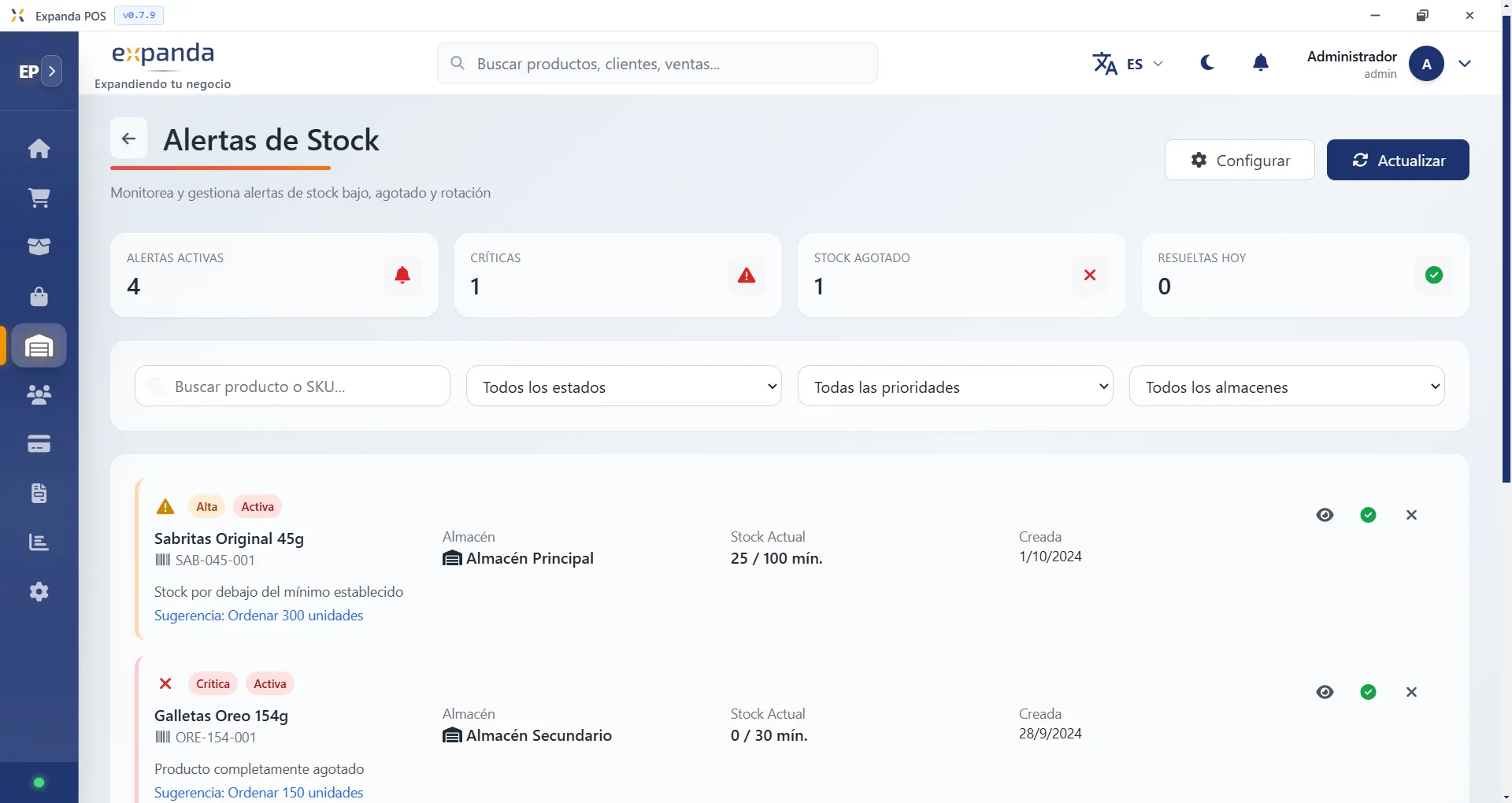The image size is (1512, 803).
Task: Open the shopping cart sales icon
Action: click(39, 198)
